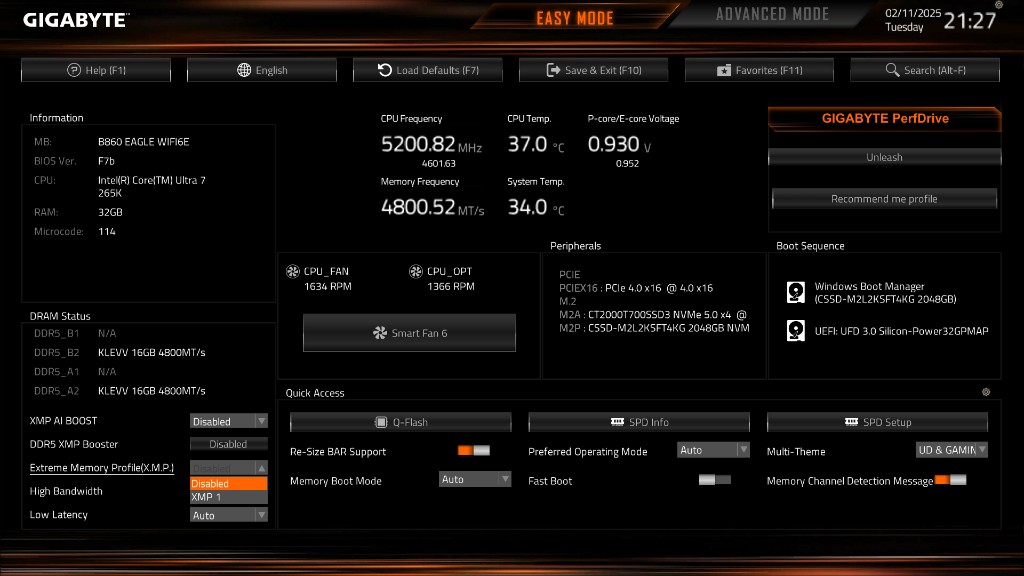Open SPD Setup
This screenshot has height=576, width=1024.
tap(877, 422)
